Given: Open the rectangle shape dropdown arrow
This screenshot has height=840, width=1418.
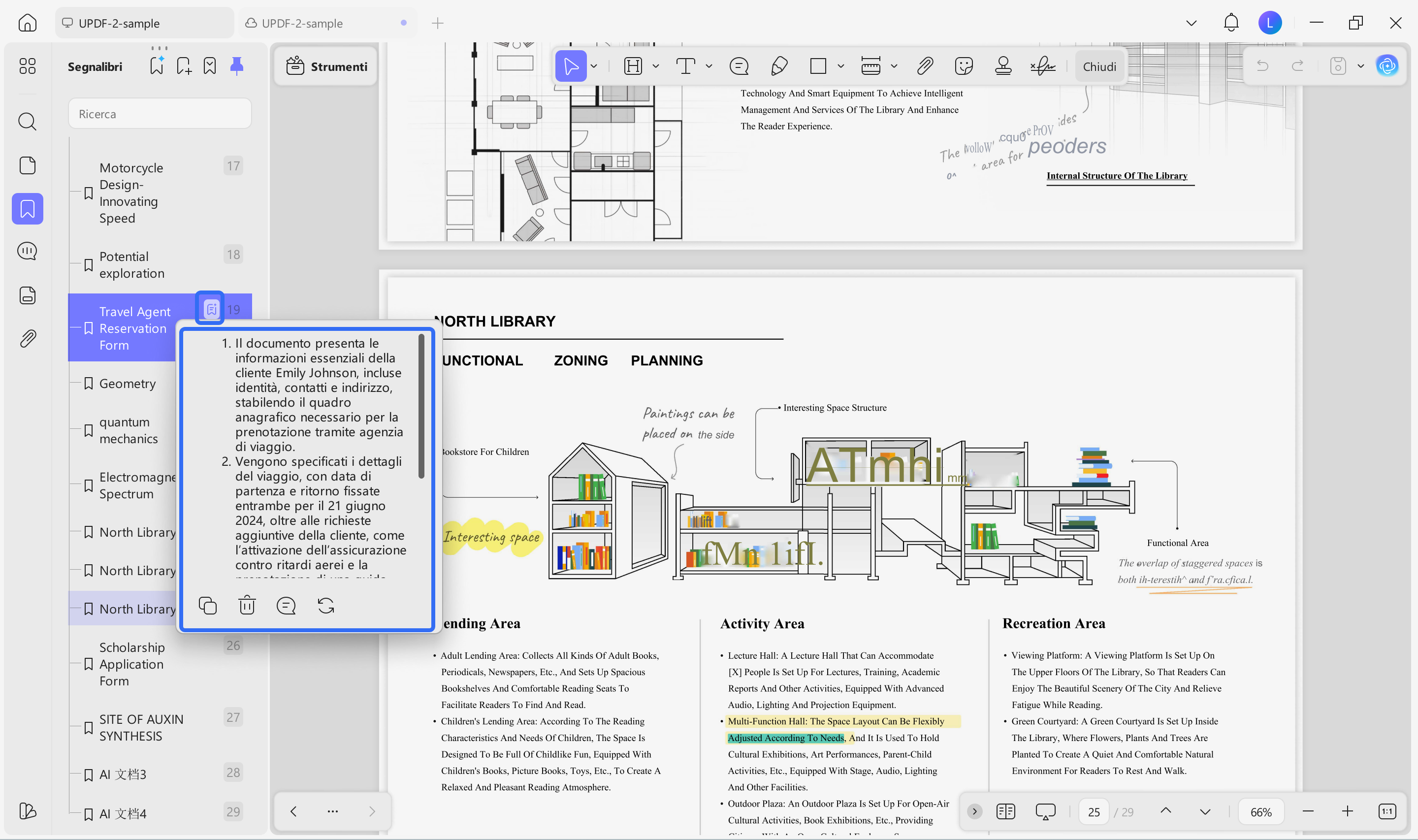Looking at the screenshot, I should (x=841, y=66).
